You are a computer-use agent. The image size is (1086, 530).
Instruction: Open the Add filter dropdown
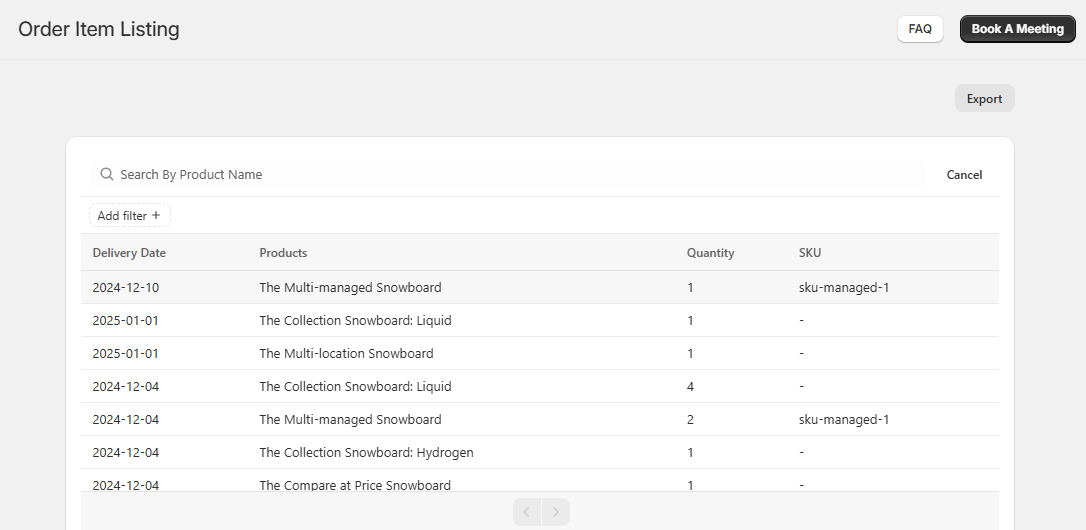tap(129, 216)
